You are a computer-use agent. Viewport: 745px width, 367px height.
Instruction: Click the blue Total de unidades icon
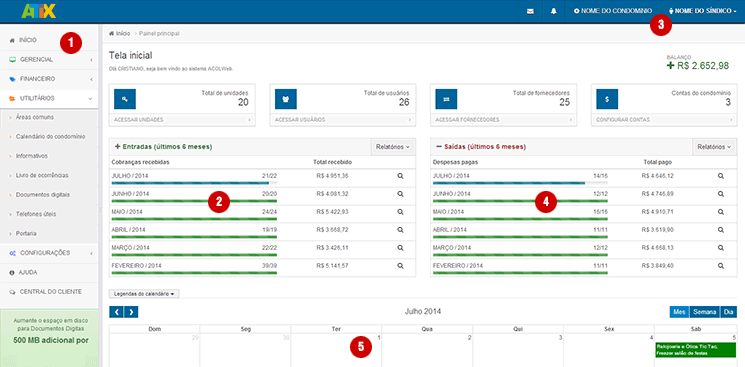[x=125, y=99]
